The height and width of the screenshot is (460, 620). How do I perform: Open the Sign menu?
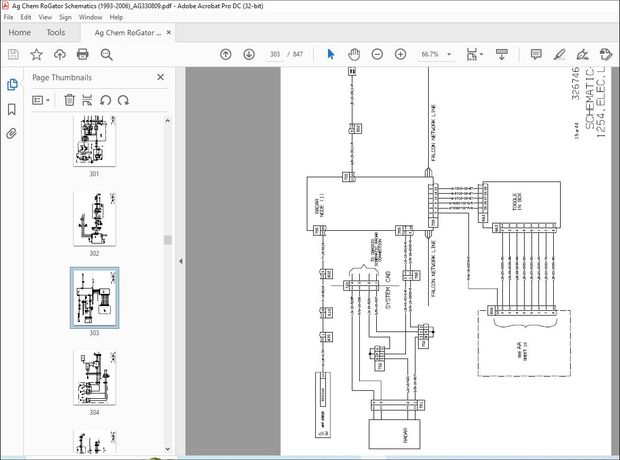tap(65, 17)
